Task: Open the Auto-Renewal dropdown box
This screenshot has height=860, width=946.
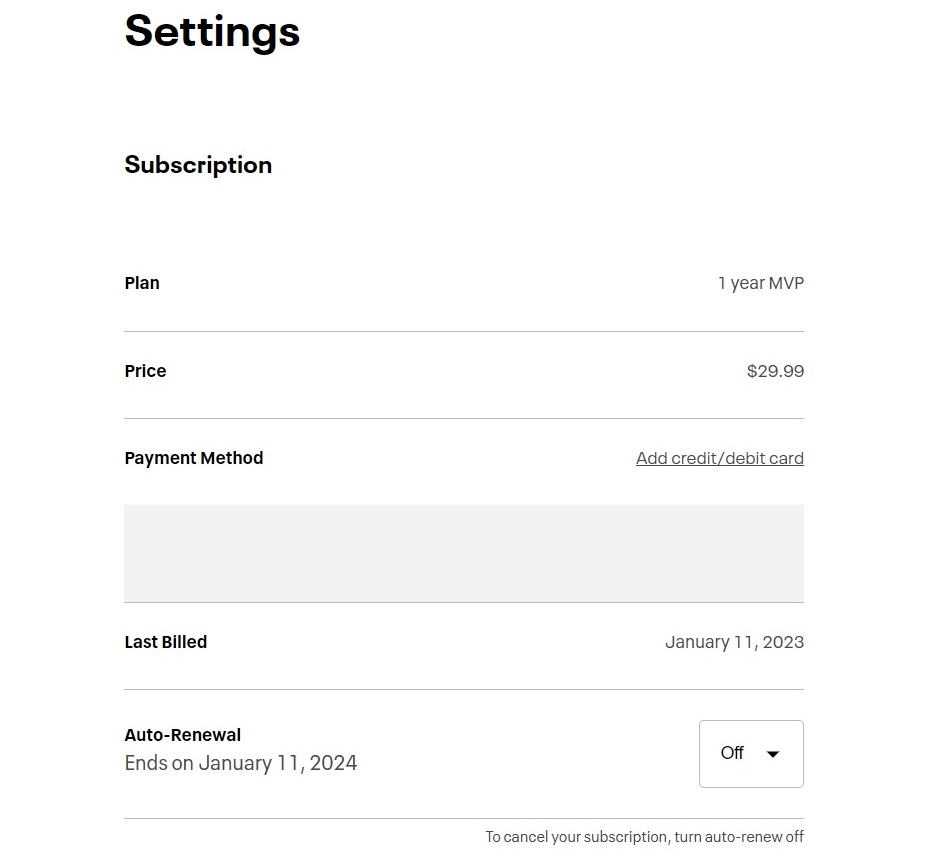Action: coord(751,754)
